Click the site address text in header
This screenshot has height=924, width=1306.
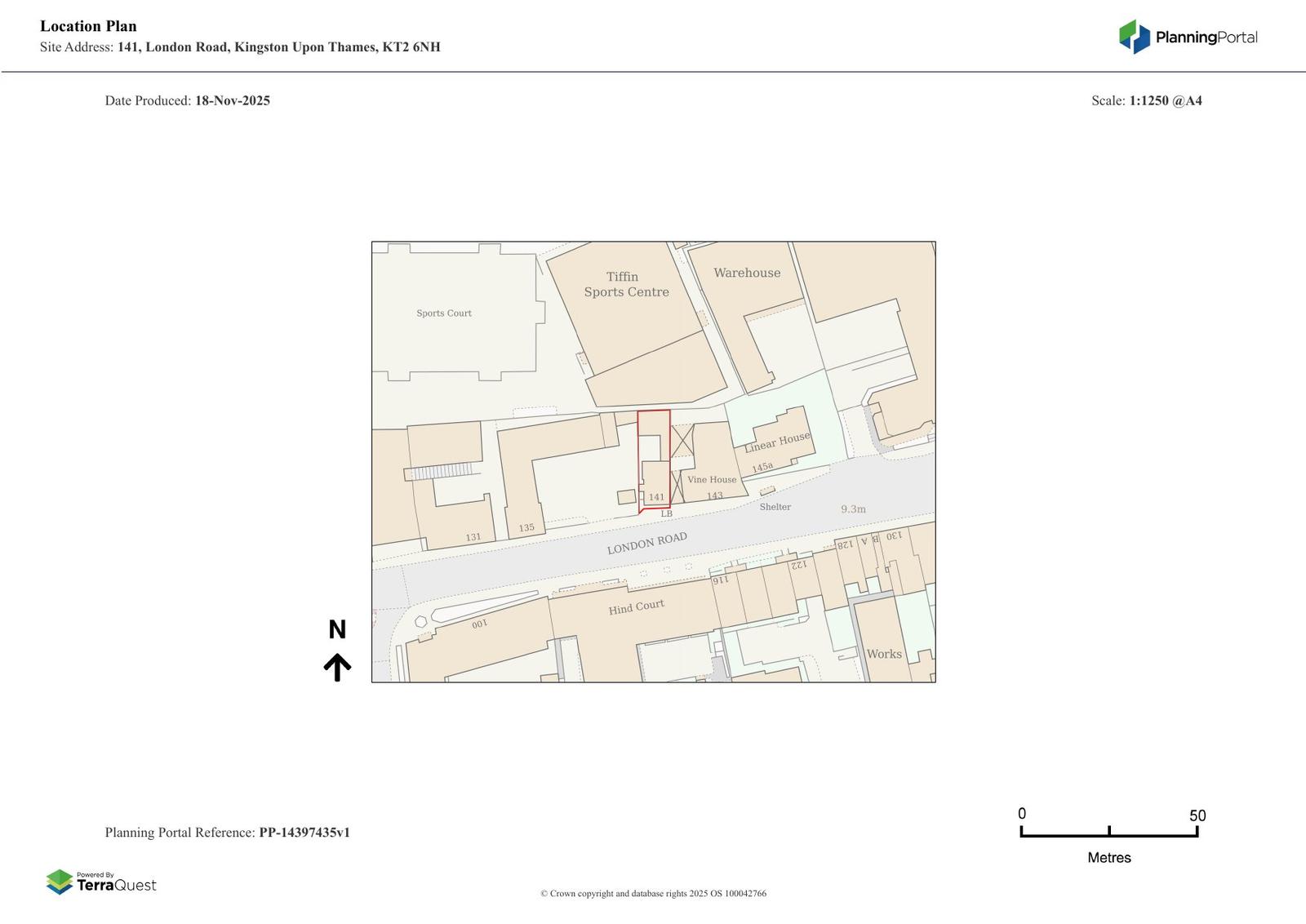pos(278,47)
